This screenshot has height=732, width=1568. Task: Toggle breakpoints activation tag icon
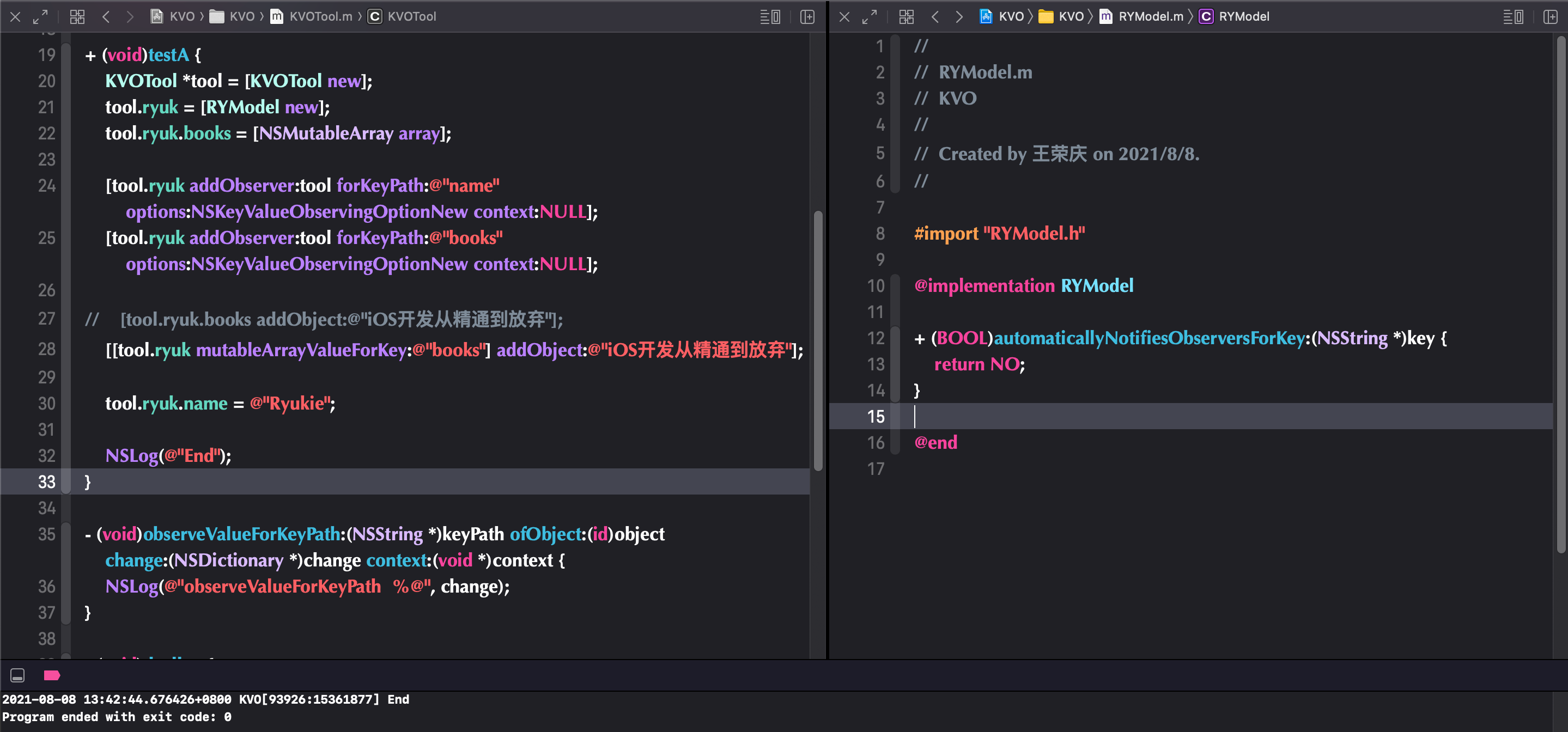pyautogui.click(x=52, y=675)
